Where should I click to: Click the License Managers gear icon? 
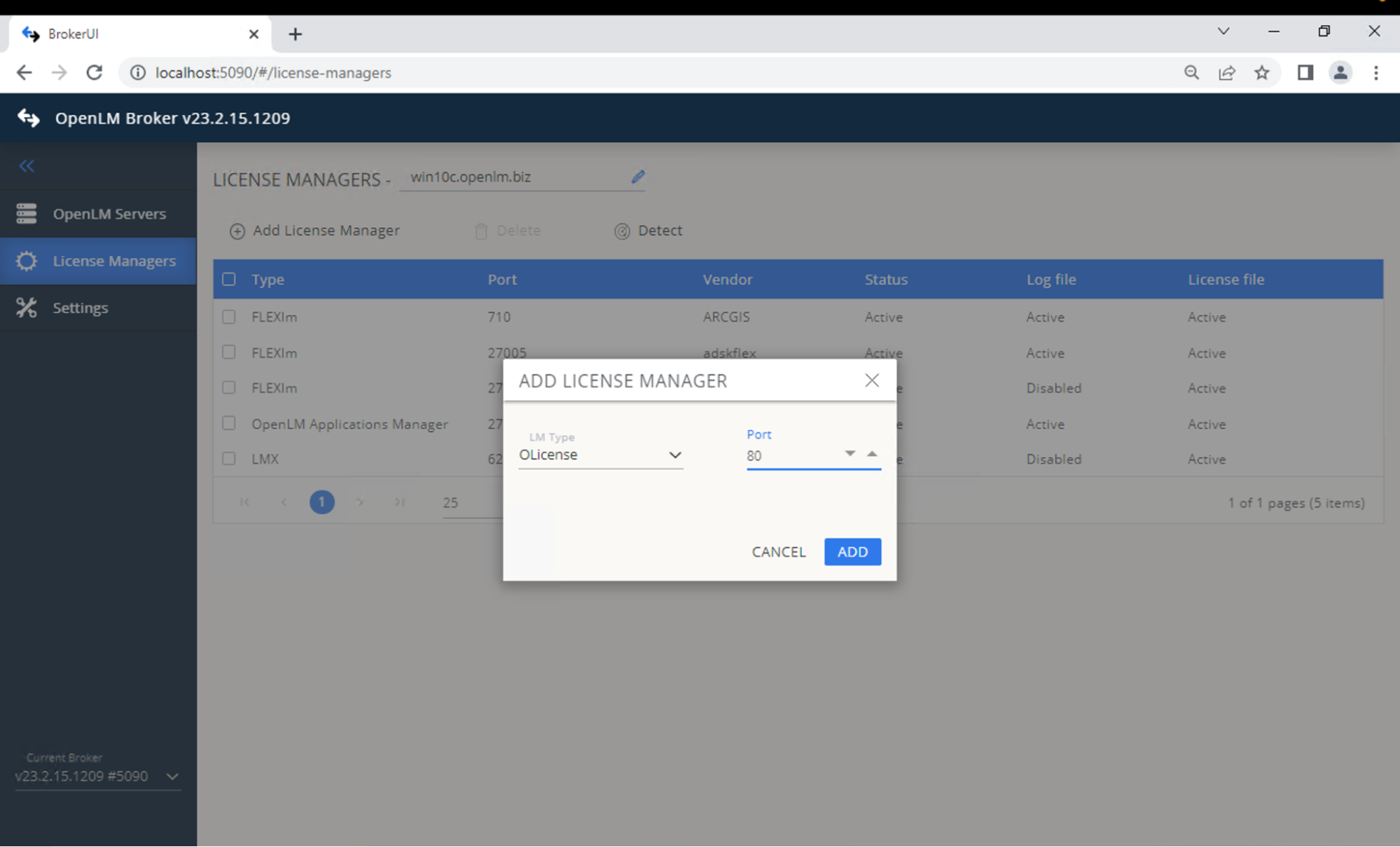26,260
